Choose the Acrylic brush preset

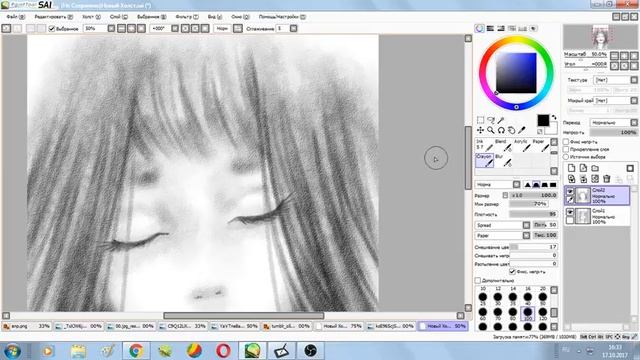[x=522, y=145]
